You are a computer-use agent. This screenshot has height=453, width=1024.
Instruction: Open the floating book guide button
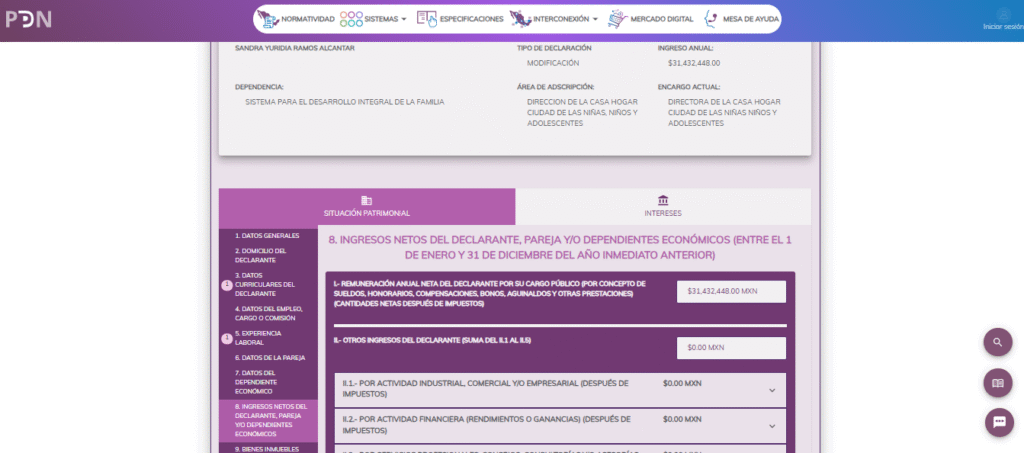[x=997, y=383]
